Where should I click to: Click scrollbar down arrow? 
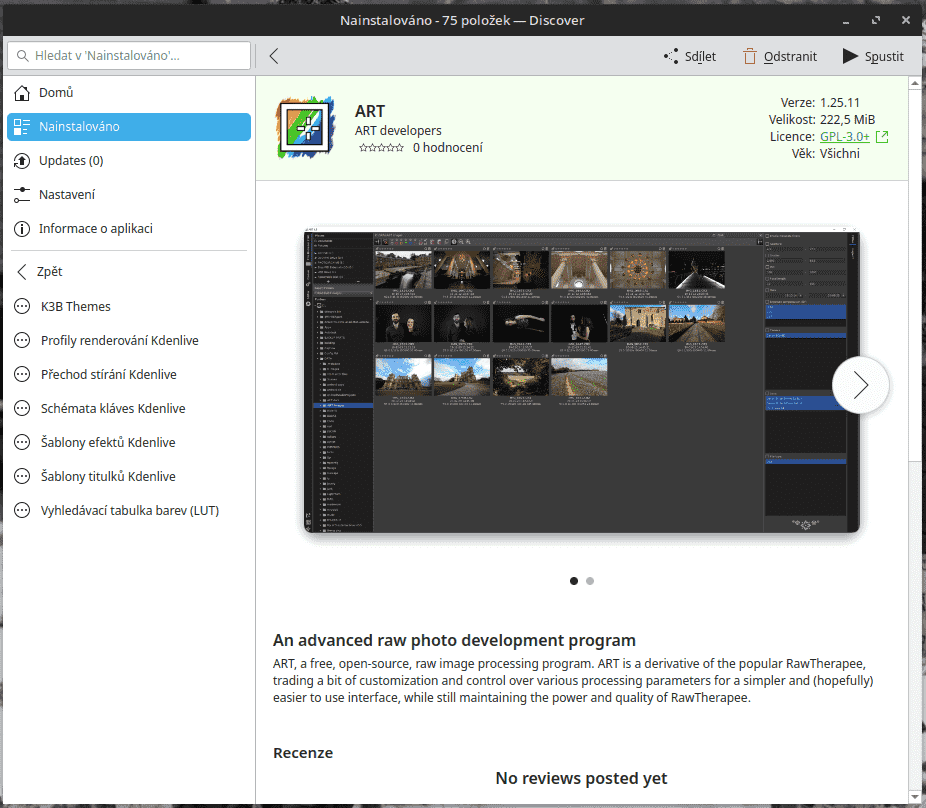tap(915, 797)
